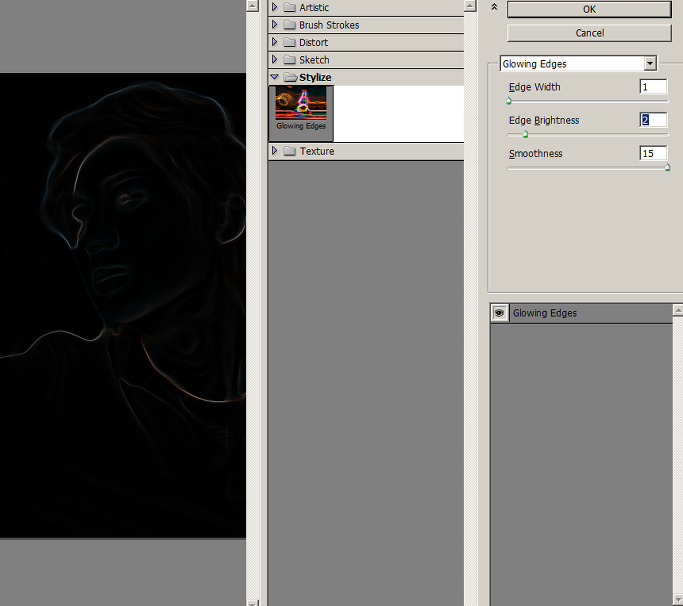Expand the Texture filter folder
The image size is (683, 606).
point(274,151)
